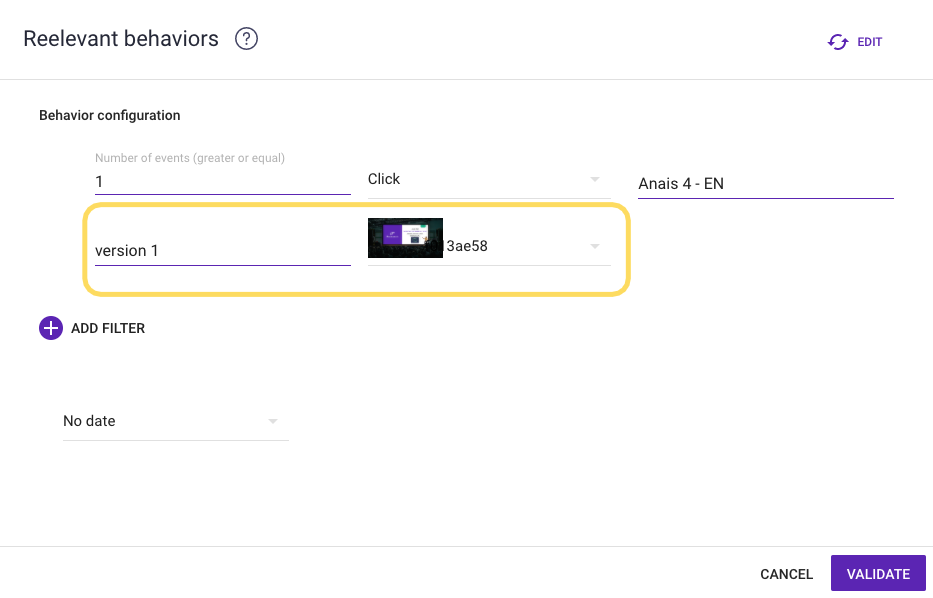This screenshot has height=598, width=933.
Task: Click the version 1 text field
Action: 222,251
